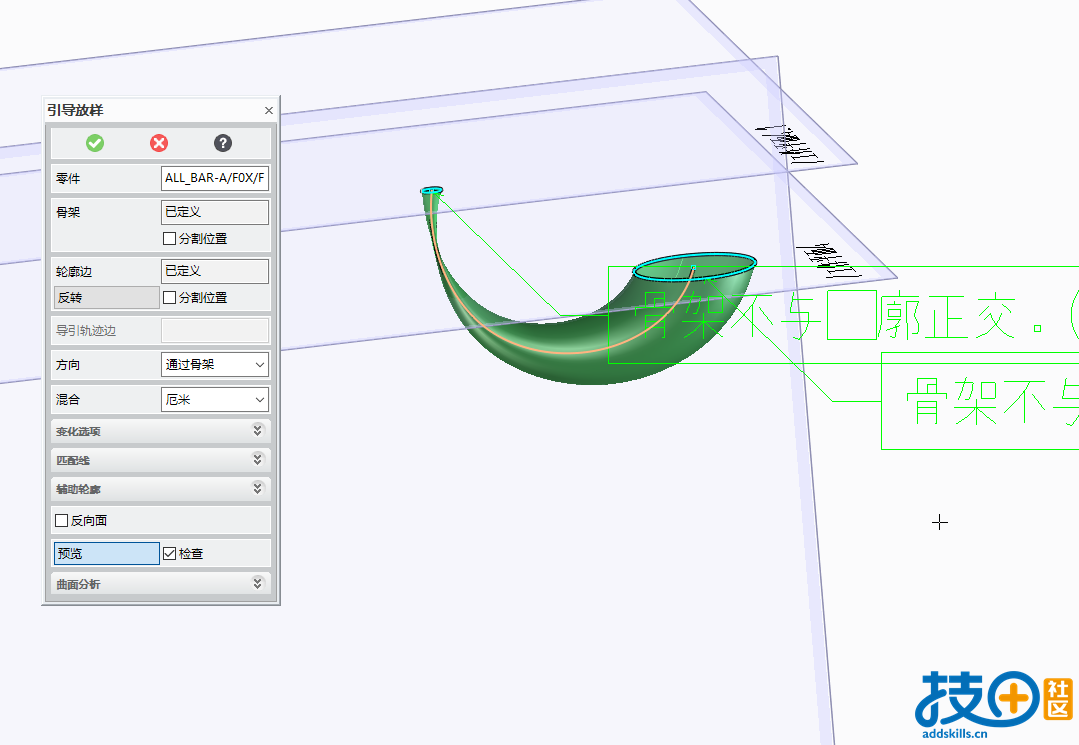Cancel with the red X icon

[159, 143]
